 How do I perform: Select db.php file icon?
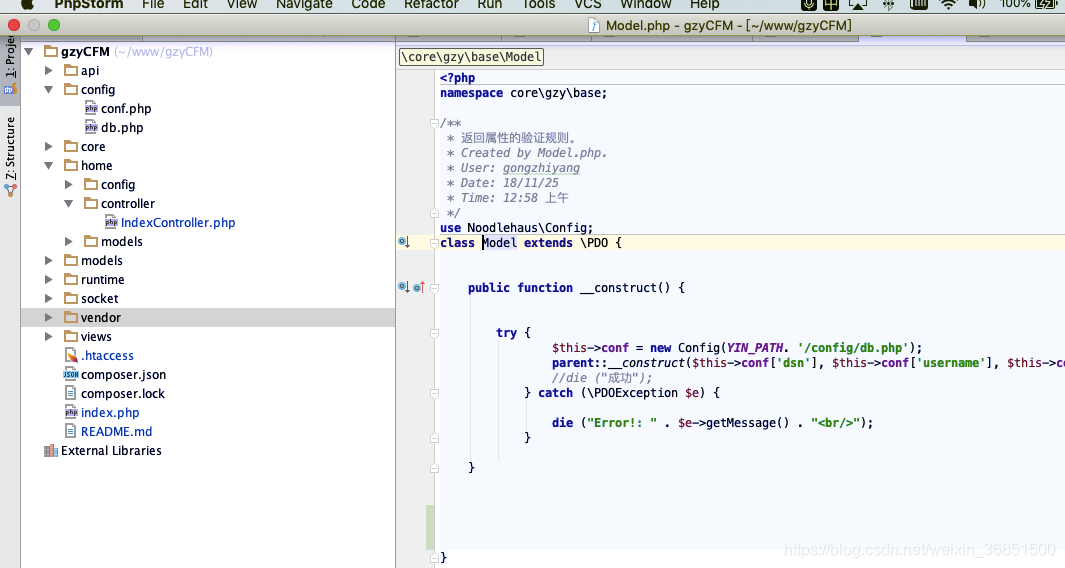pos(91,127)
